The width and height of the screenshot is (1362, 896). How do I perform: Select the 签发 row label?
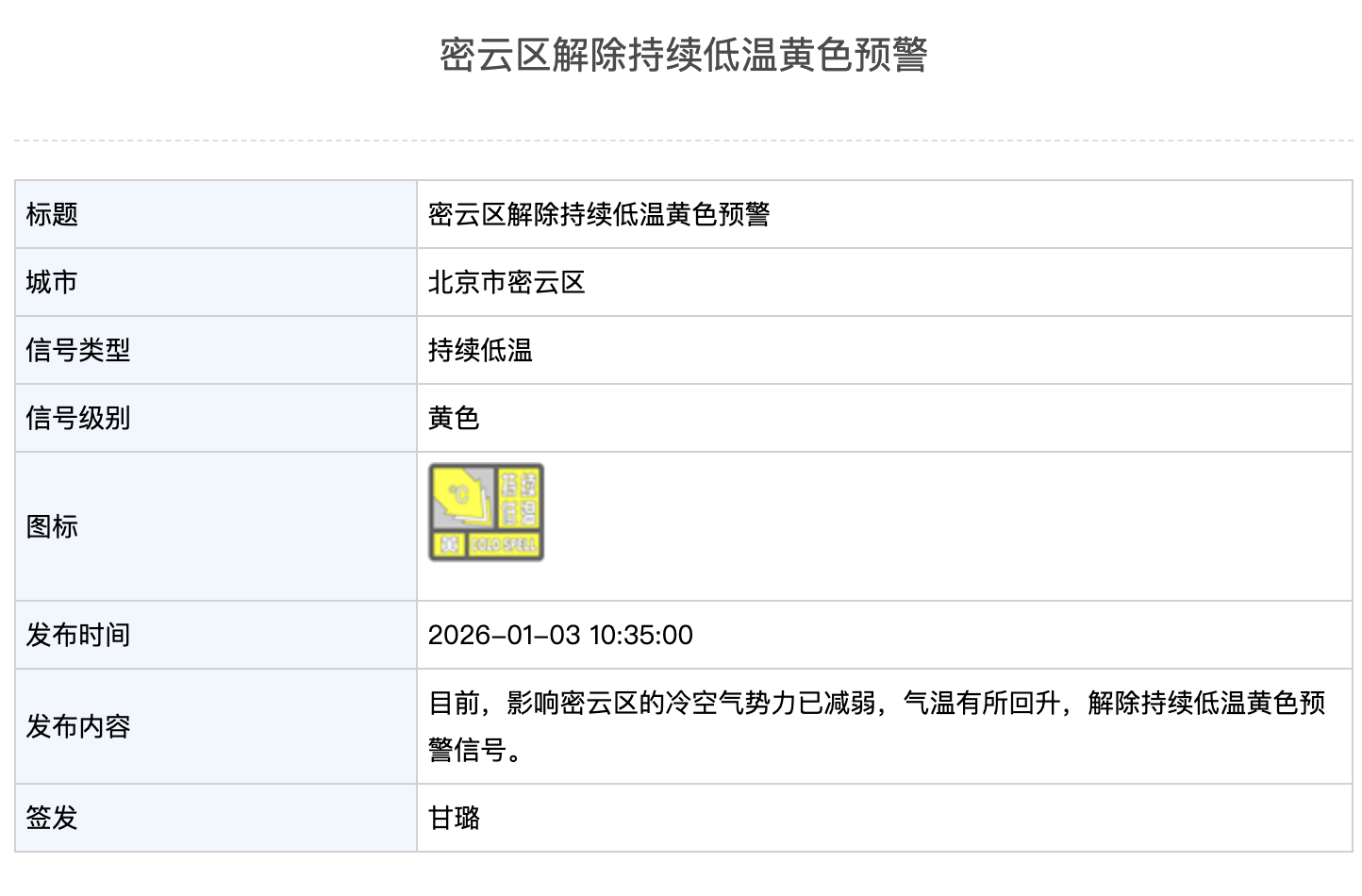[x=52, y=818]
